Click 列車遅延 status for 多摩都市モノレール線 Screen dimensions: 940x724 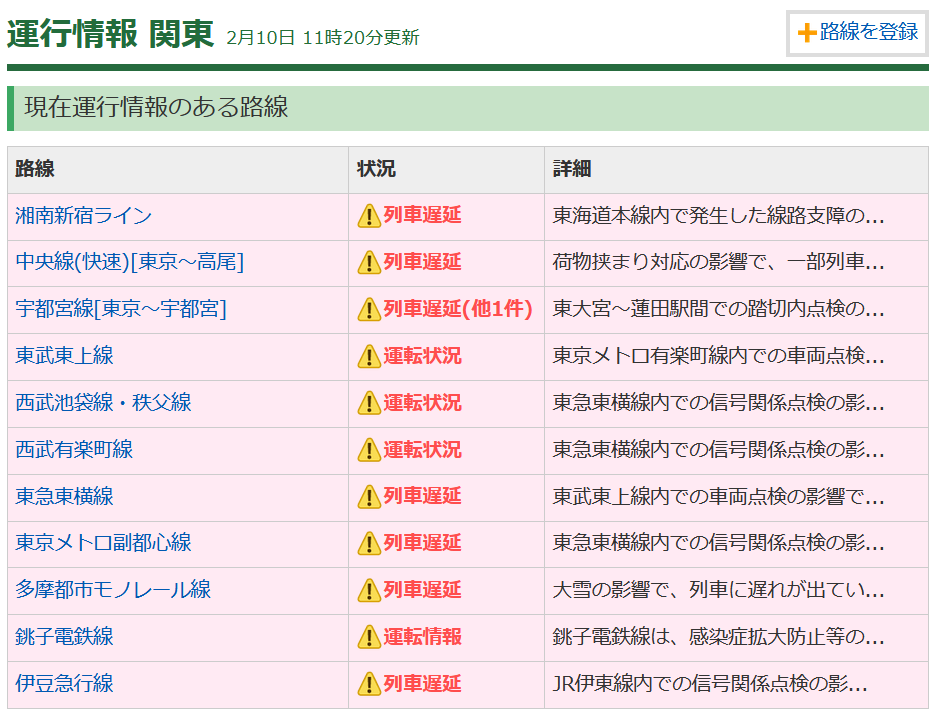click(423, 589)
